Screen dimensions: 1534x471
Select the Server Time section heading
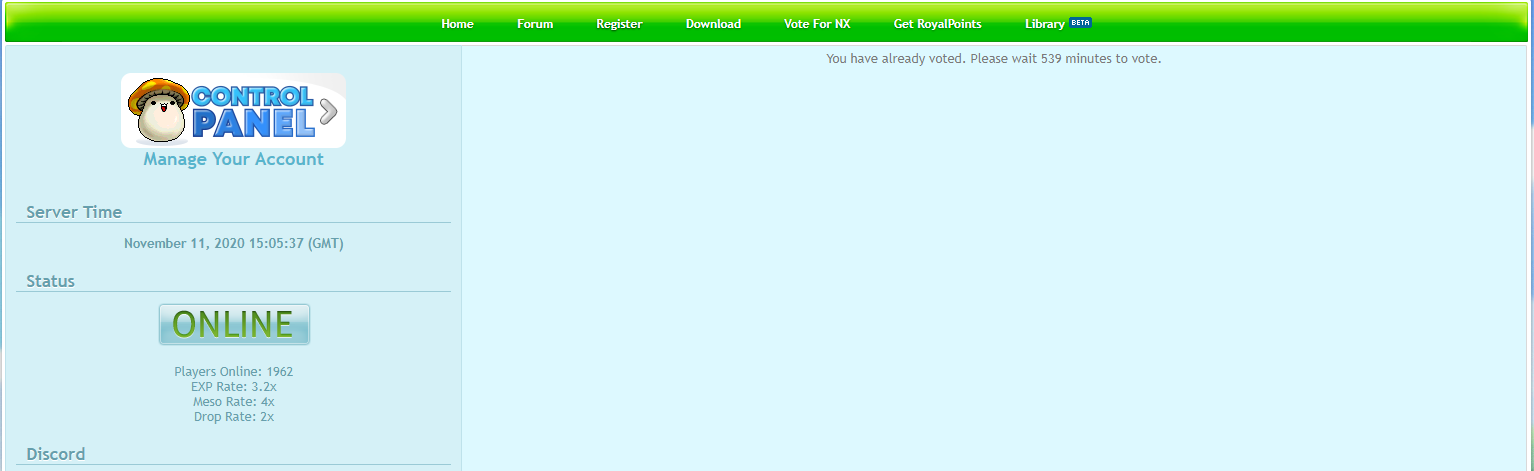tap(74, 212)
